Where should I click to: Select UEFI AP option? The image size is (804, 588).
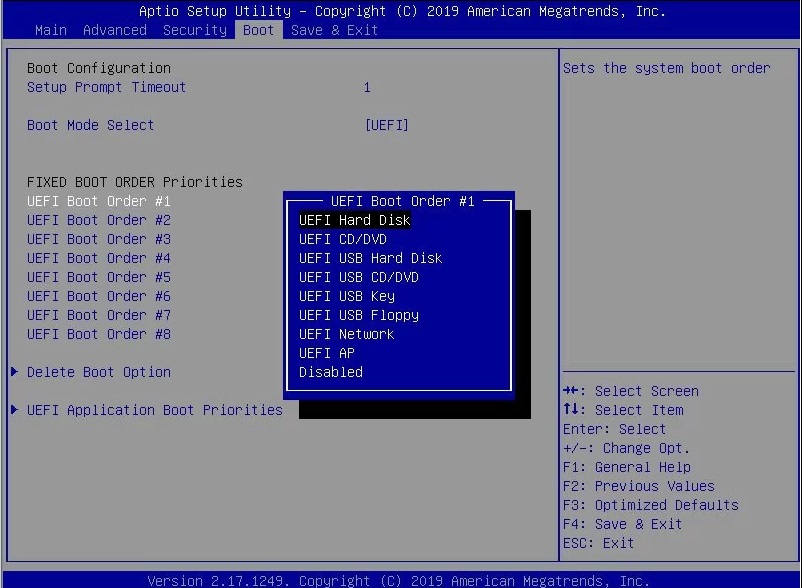click(x=326, y=353)
